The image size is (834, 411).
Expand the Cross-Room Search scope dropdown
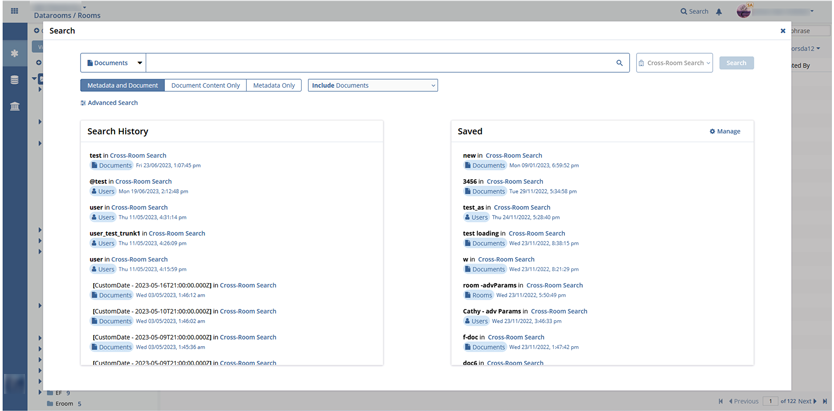[674, 63]
